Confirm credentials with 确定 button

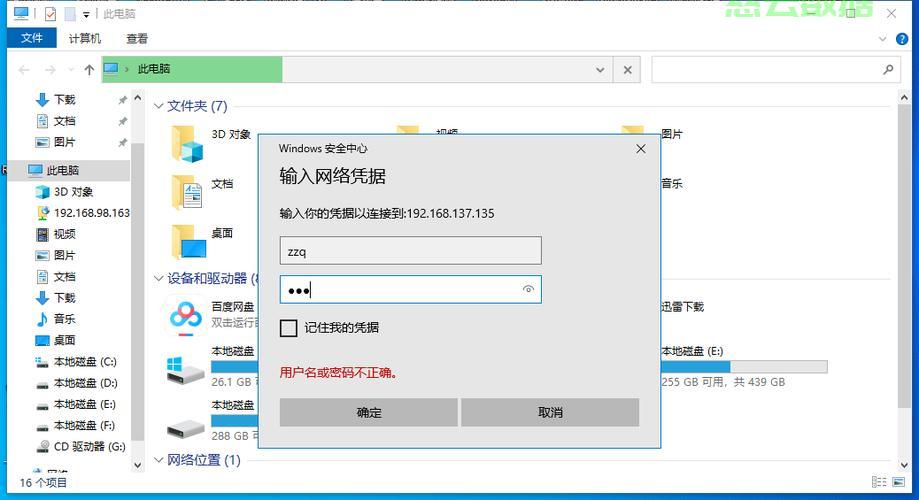[368, 413]
